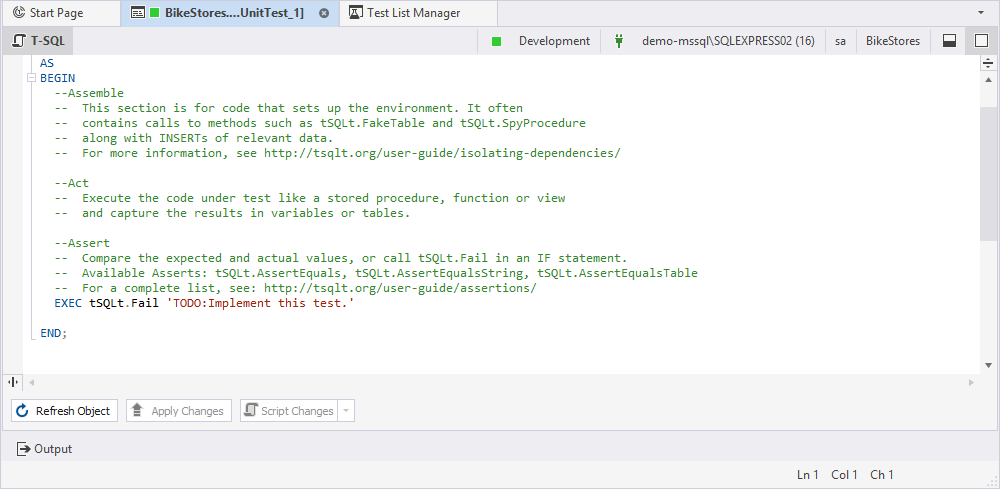
Task: Collapse the BEGIN code block
Action: pyautogui.click(x=32, y=78)
